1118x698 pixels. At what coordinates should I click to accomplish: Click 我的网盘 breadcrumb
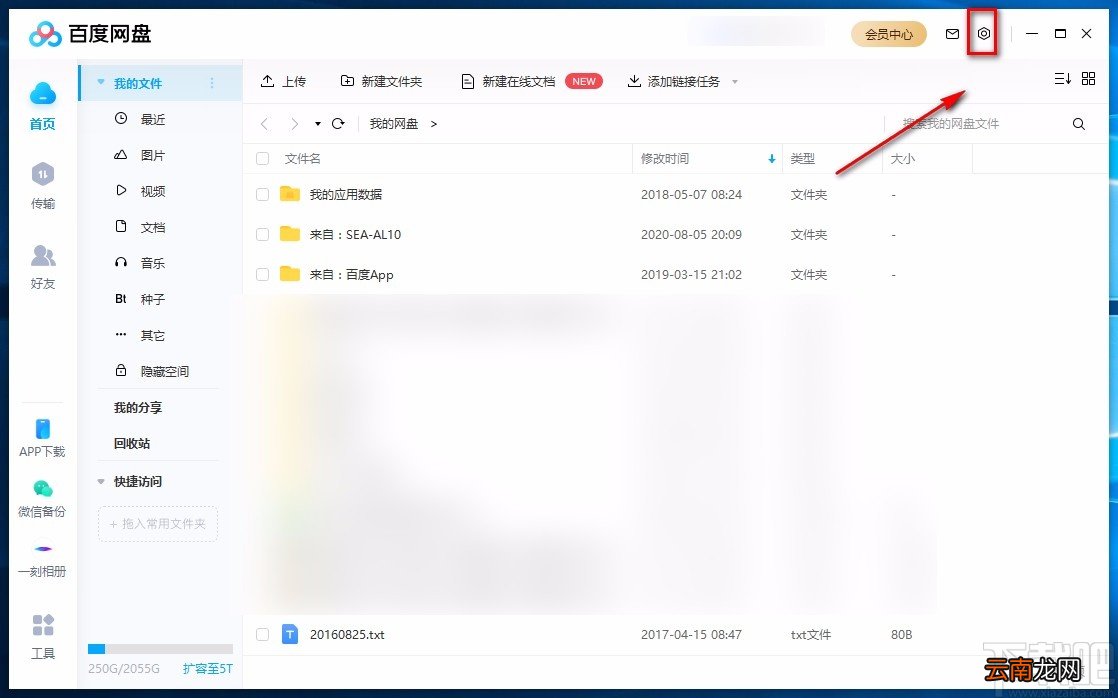click(x=394, y=123)
